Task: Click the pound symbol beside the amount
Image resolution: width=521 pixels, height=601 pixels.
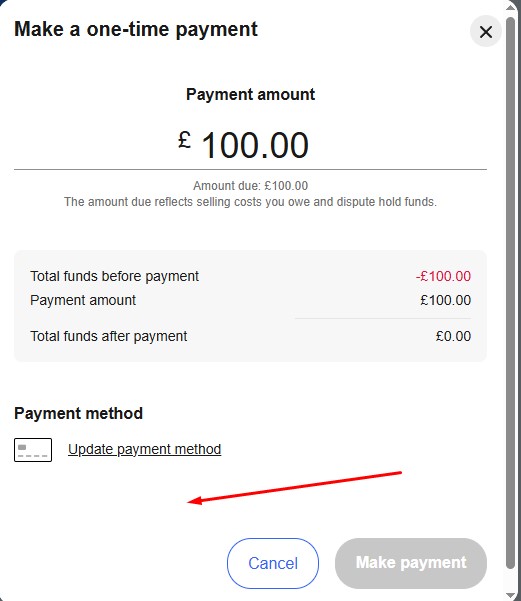Action: [x=185, y=140]
